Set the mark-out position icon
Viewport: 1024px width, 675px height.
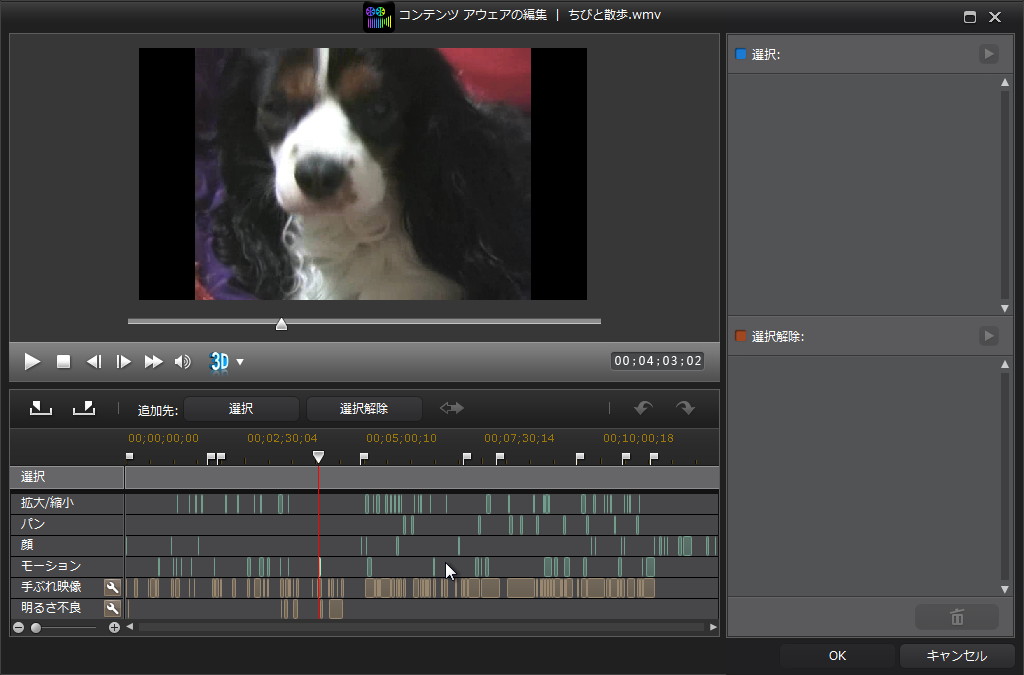point(84,409)
